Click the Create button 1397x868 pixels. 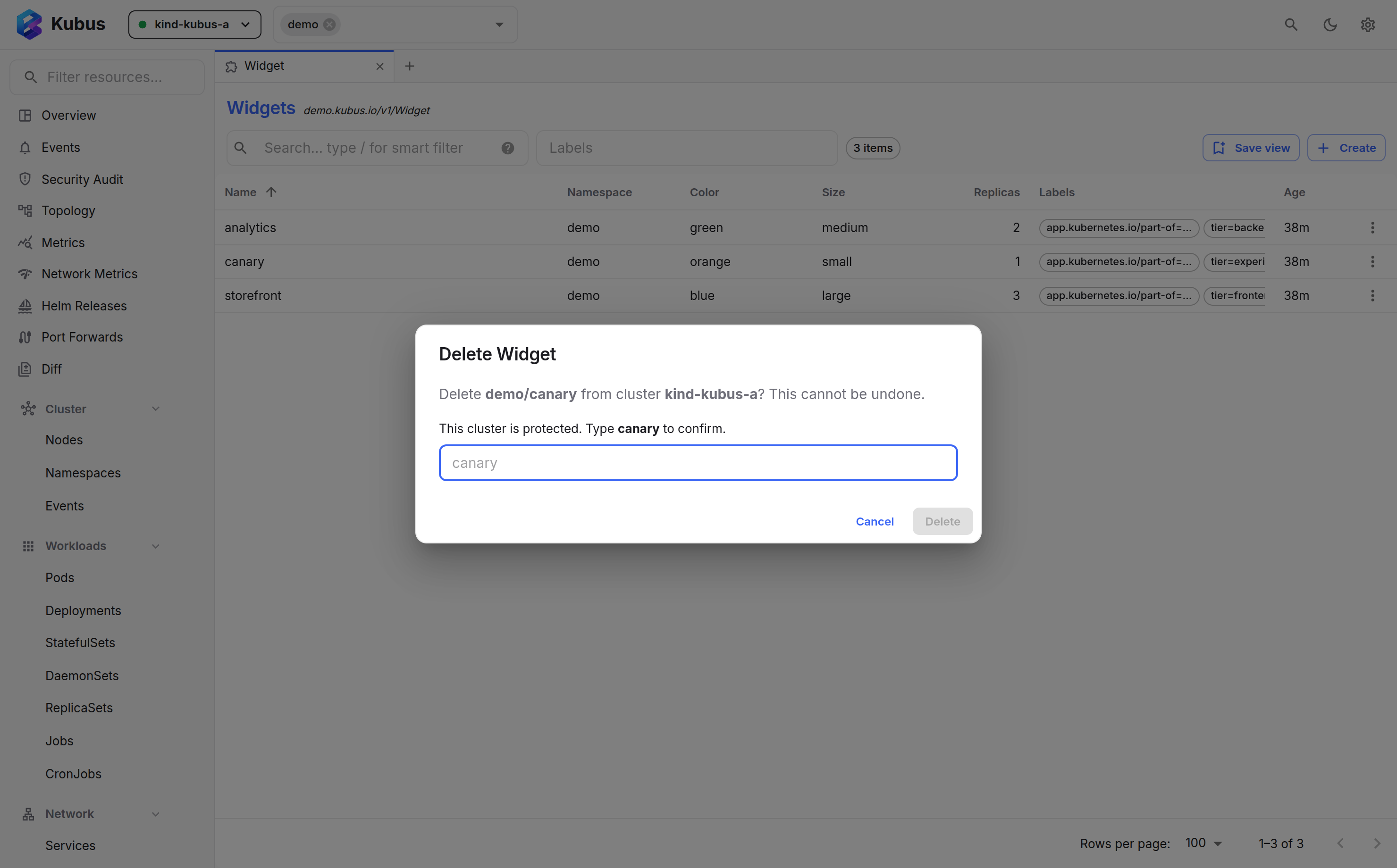(1347, 148)
